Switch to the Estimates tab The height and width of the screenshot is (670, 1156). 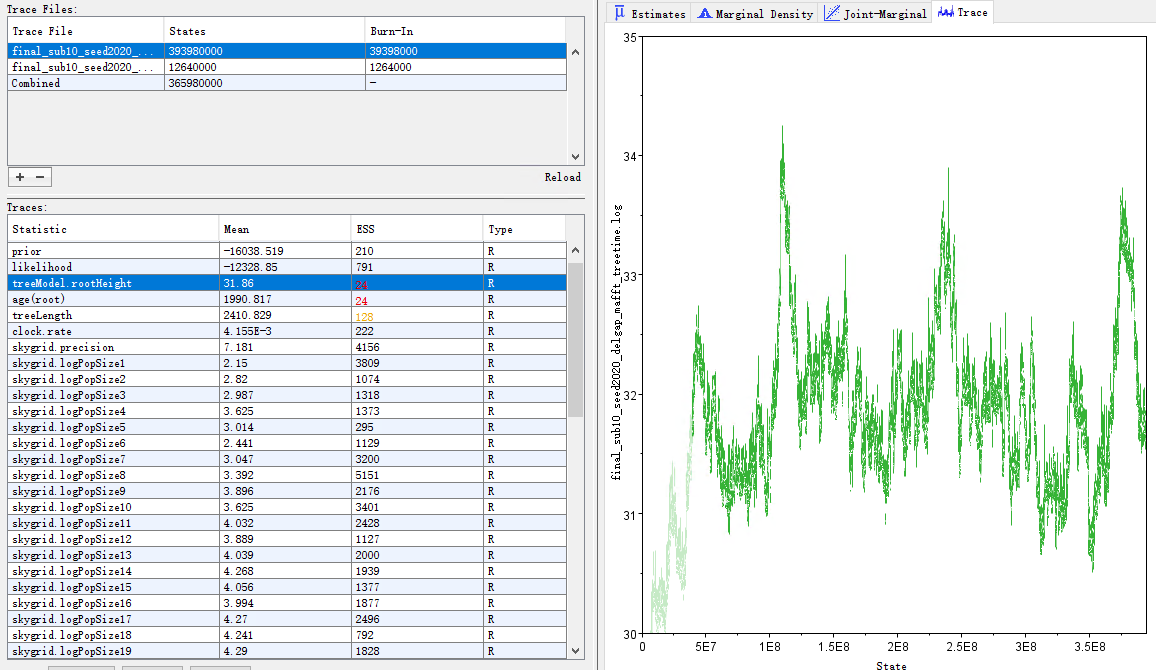click(x=651, y=13)
